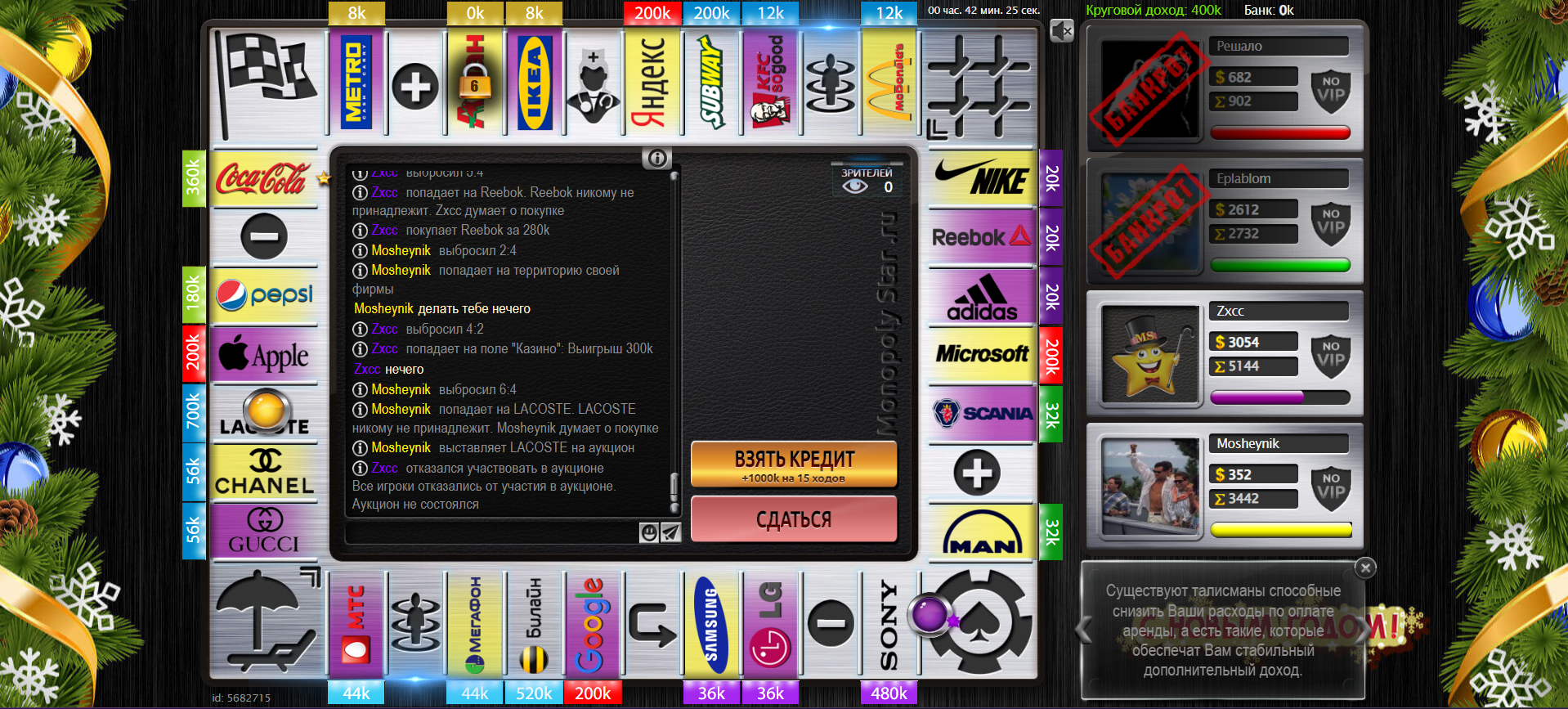This screenshot has width=1568, height=709.
Task: Click the СДАТЬСЯ surrender button
Action: [x=794, y=519]
